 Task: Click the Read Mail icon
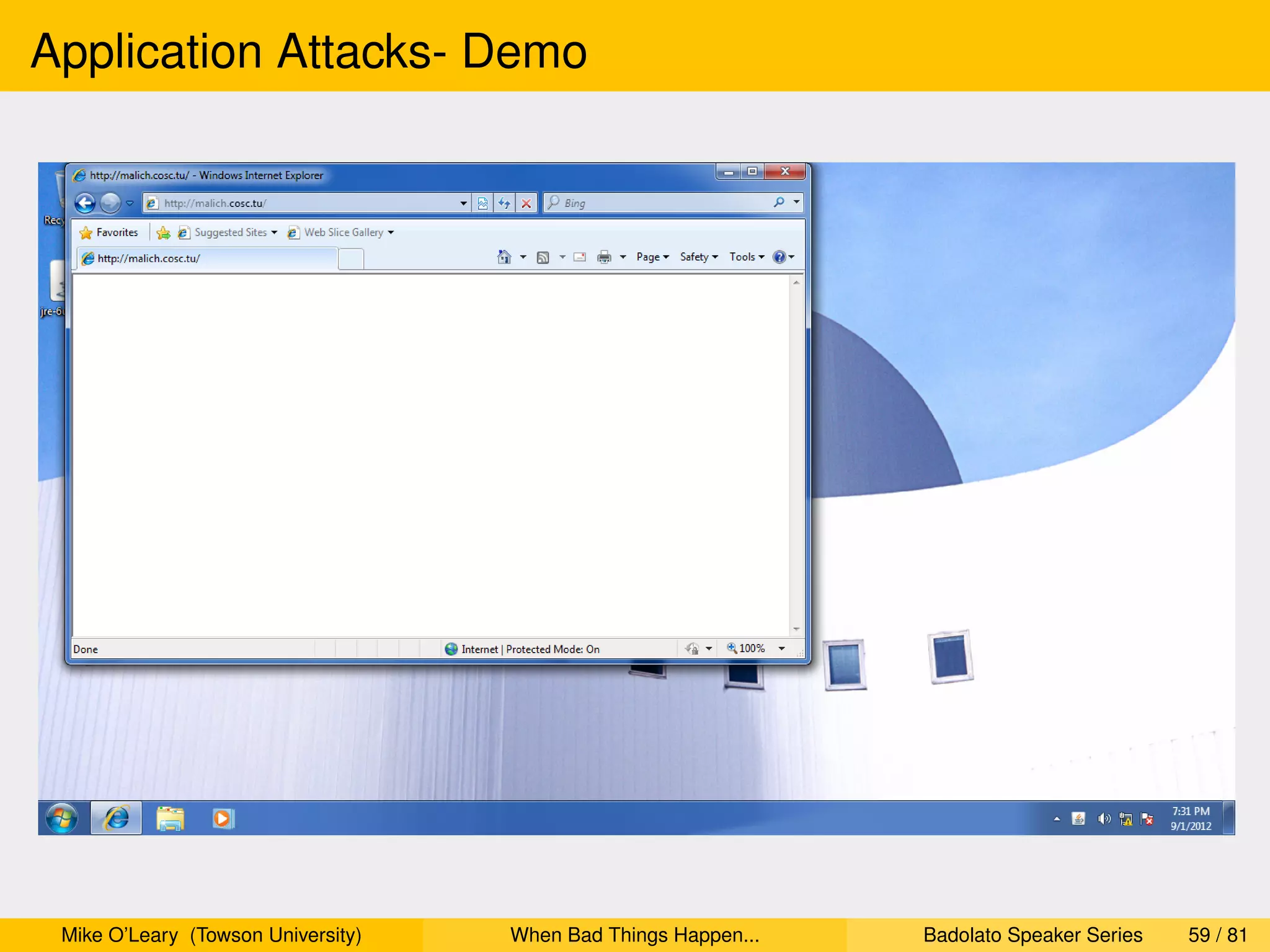point(580,257)
